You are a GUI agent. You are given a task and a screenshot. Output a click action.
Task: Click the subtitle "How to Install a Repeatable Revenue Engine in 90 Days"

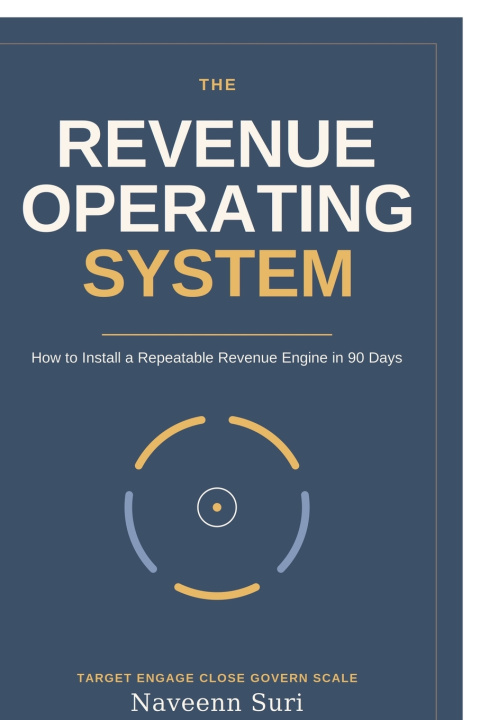point(217,358)
